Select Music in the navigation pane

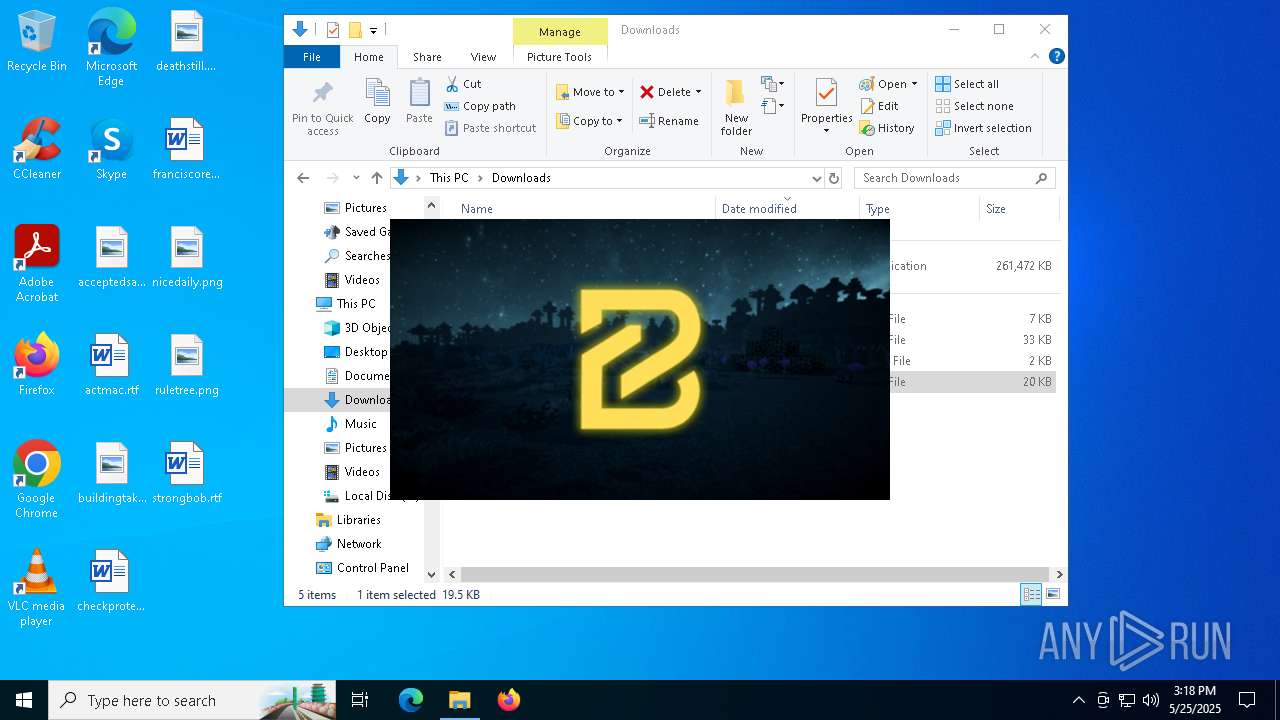coord(360,424)
